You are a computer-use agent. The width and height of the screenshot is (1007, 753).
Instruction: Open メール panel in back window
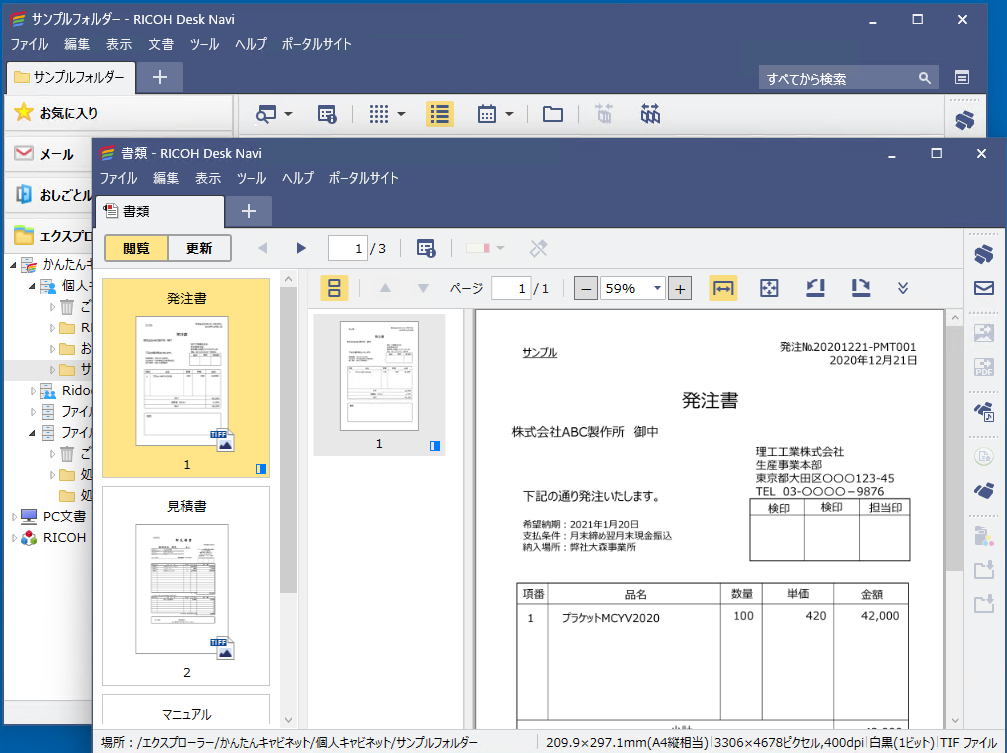coord(49,154)
